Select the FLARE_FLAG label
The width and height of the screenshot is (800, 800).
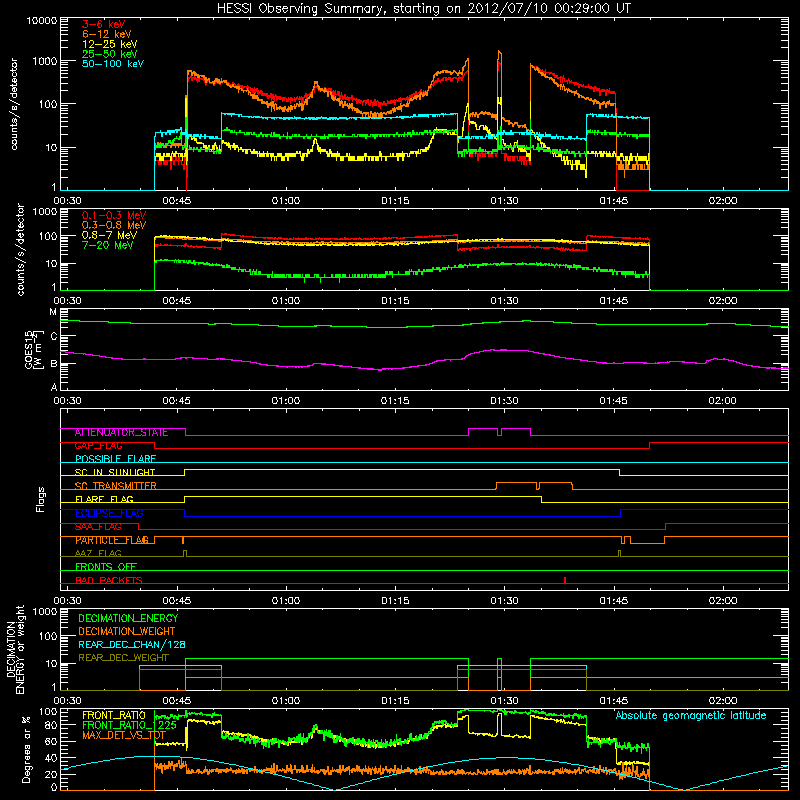tap(104, 499)
